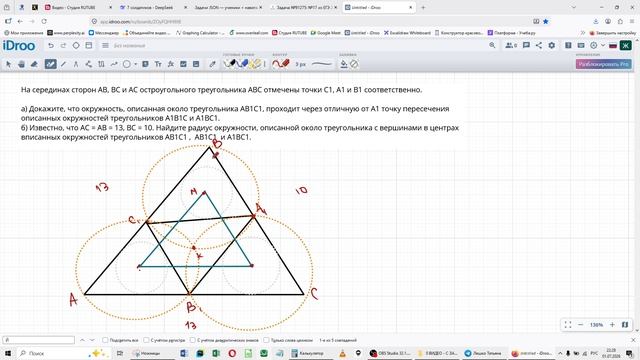
Task: Open the red stroke color picker
Action: [x=281, y=64]
